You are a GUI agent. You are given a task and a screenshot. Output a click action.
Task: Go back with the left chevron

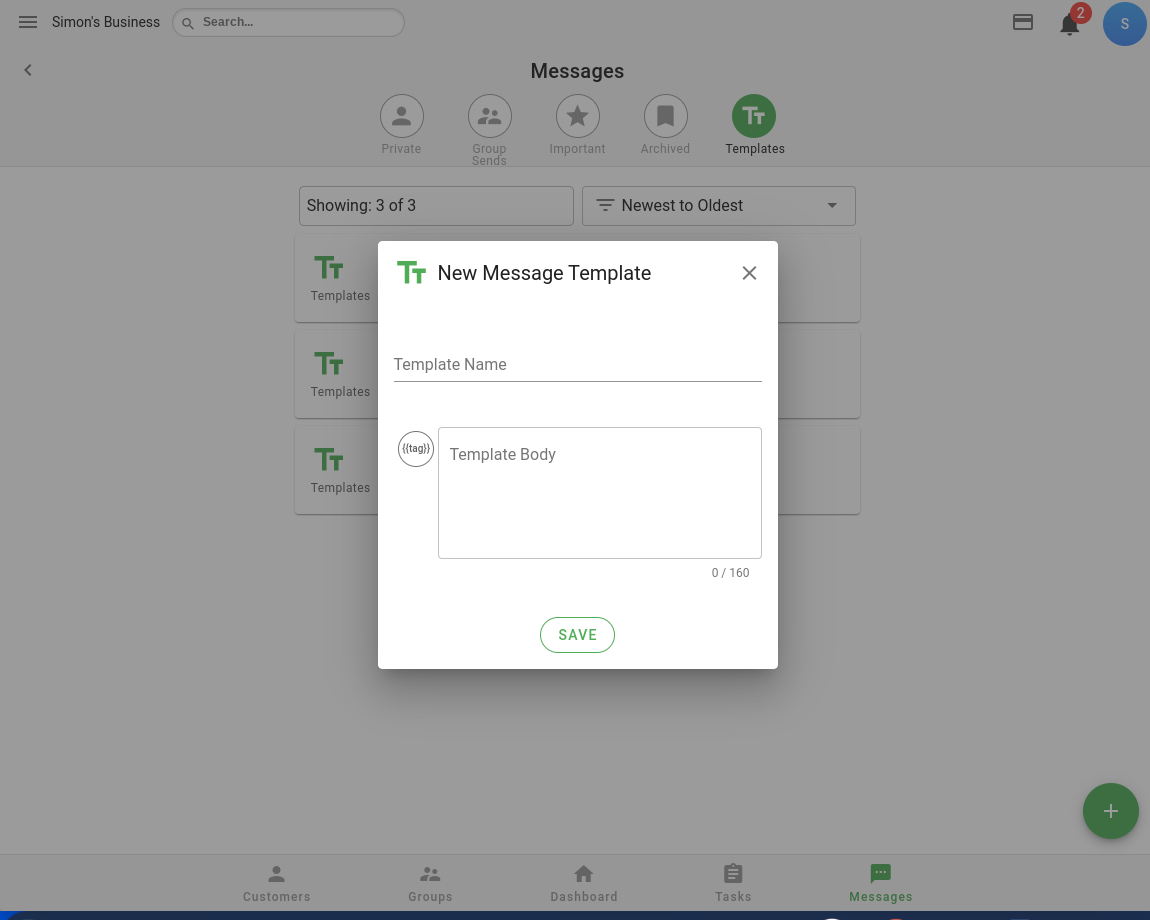pos(28,70)
